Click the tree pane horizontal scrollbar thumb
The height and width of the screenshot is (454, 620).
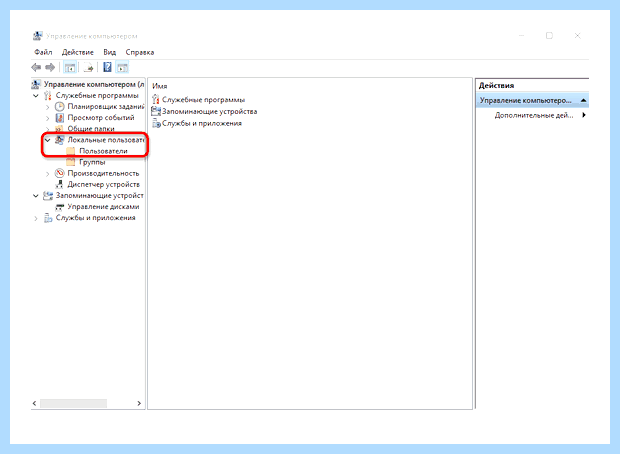[x=73, y=403]
